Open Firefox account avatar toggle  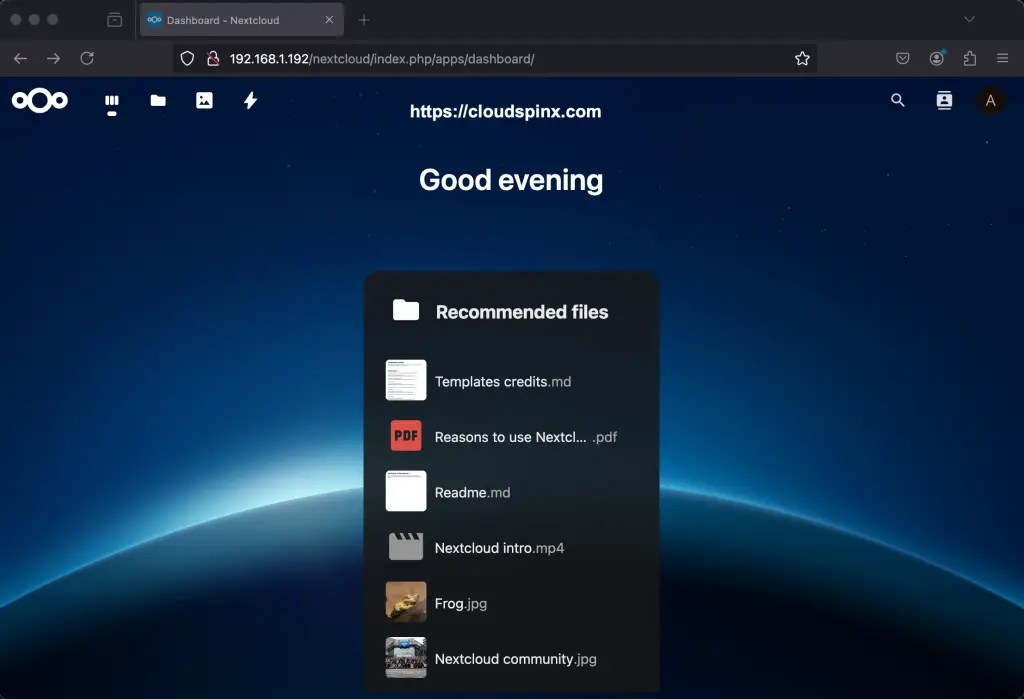936,58
